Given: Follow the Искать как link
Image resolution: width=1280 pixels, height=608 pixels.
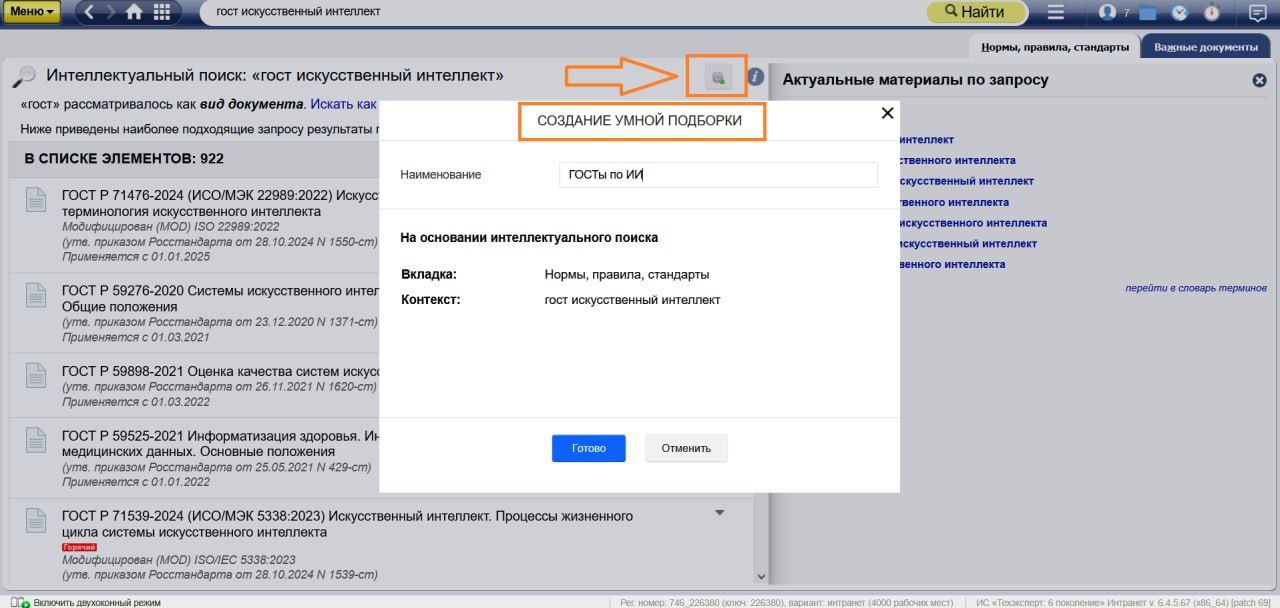Looking at the screenshot, I should point(343,104).
